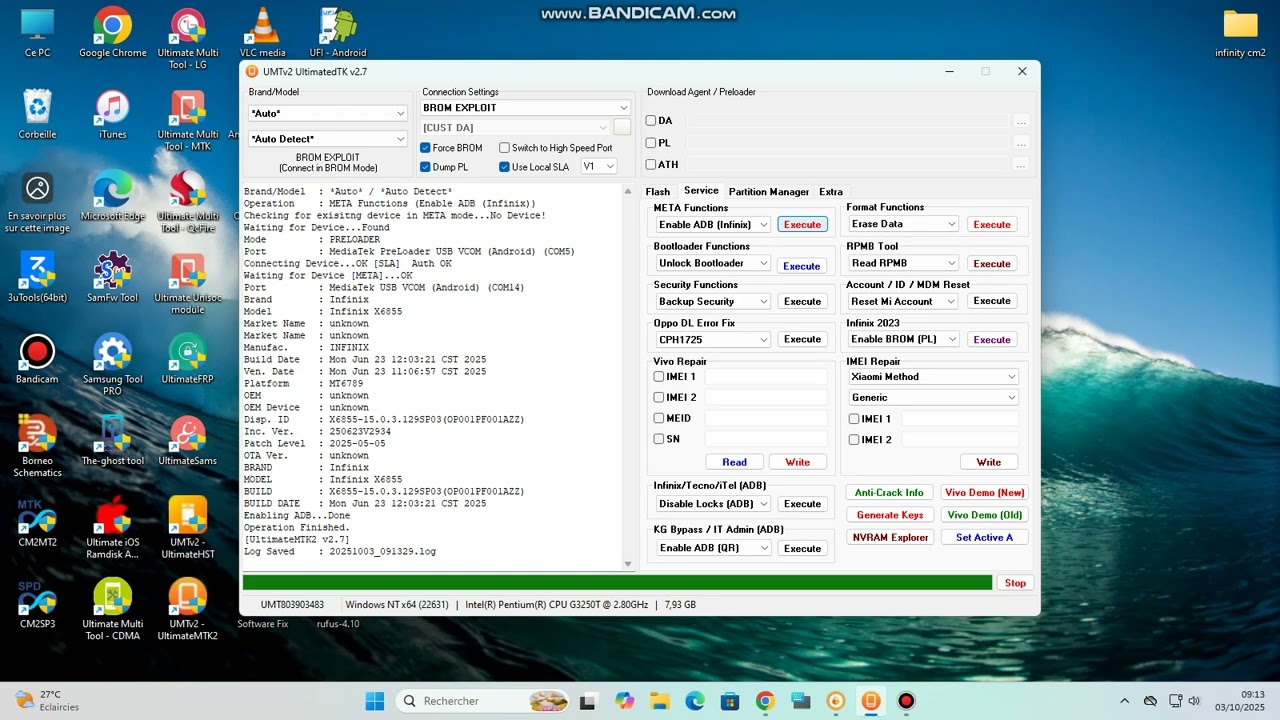This screenshot has height=720, width=1280.
Task: Open infinity cm2 desktop folder
Action: [1240, 32]
